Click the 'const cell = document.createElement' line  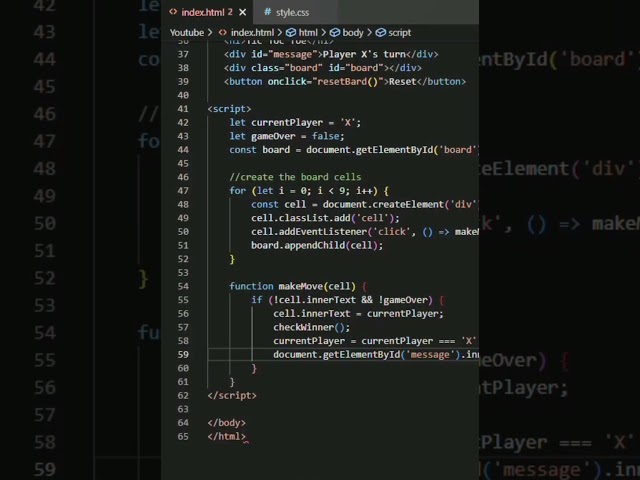(365, 204)
